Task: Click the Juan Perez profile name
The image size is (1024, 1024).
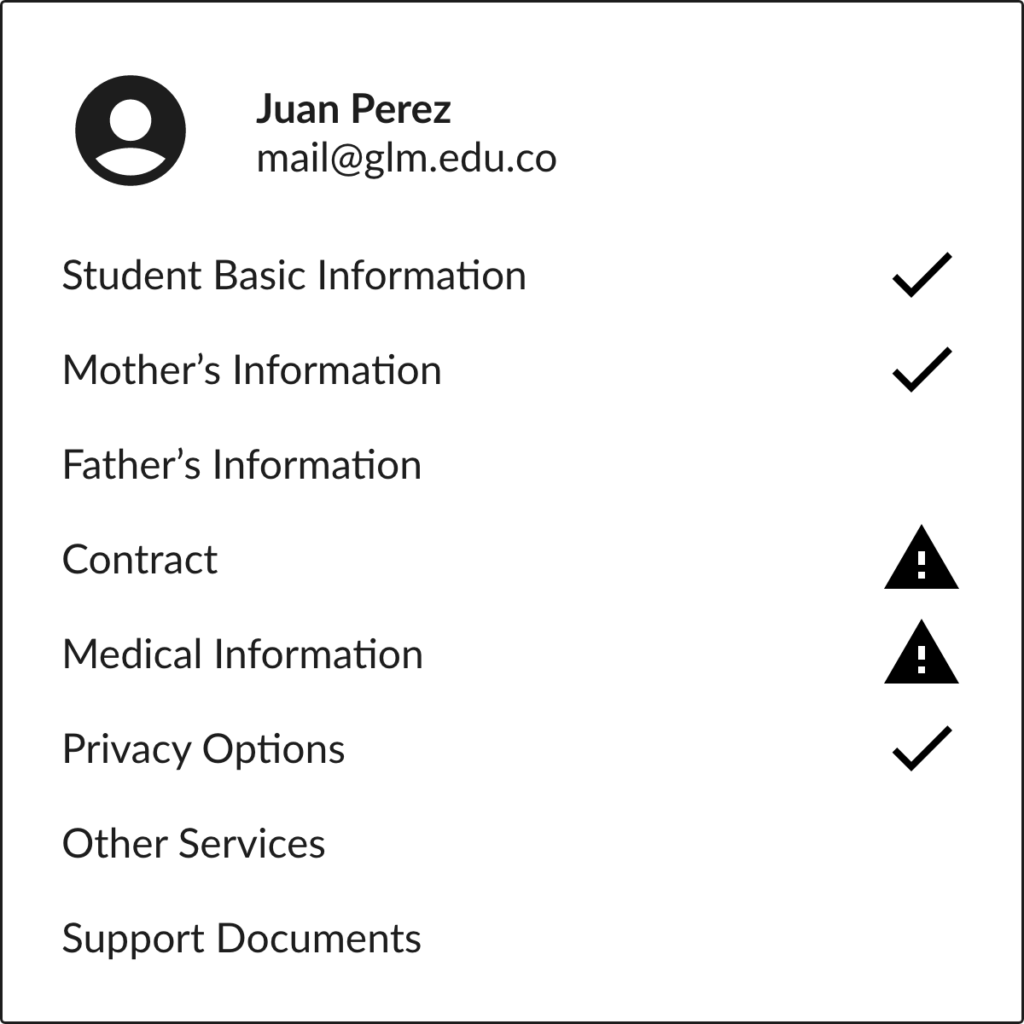Action: pos(354,109)
